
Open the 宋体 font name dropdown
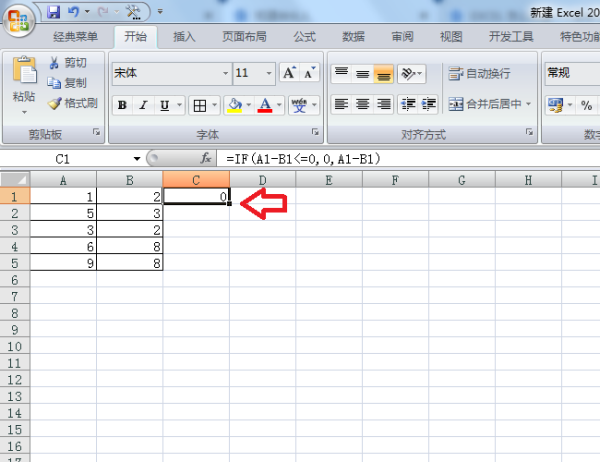tap(226, 73)
